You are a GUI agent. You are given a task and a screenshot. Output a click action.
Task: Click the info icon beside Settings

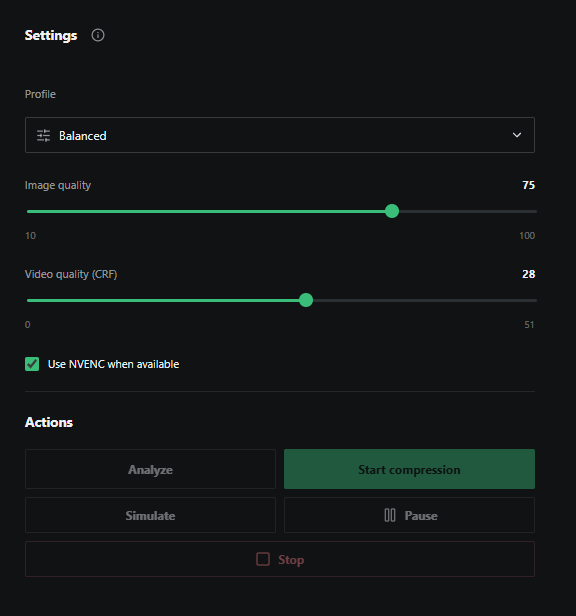point(98,35)
